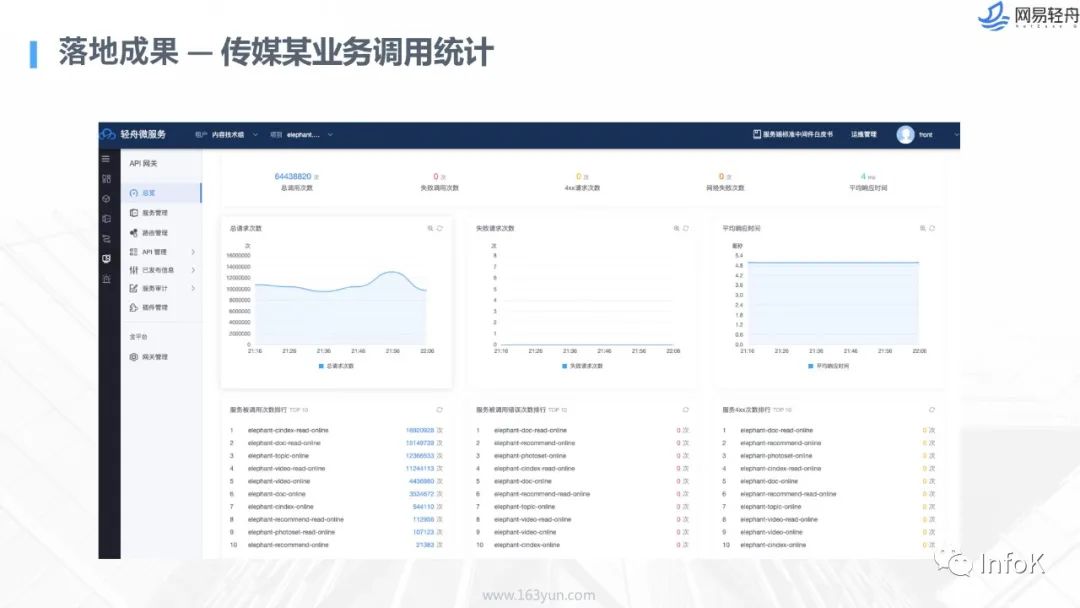1080x608 pixels.
Task: Expand the 已发布信息 submenu chevron
Action: point(194,270)
